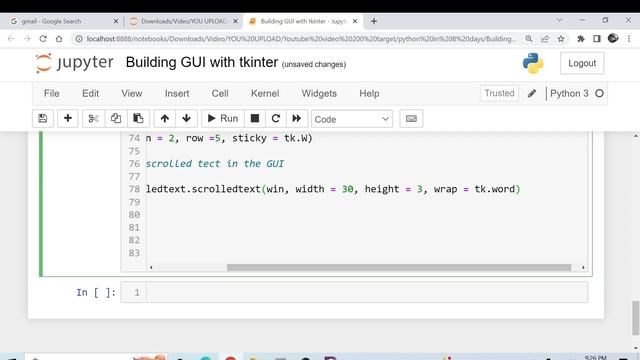Click code line 78 scrolledtext call
The image size is (640, 360).
point(333,189)
